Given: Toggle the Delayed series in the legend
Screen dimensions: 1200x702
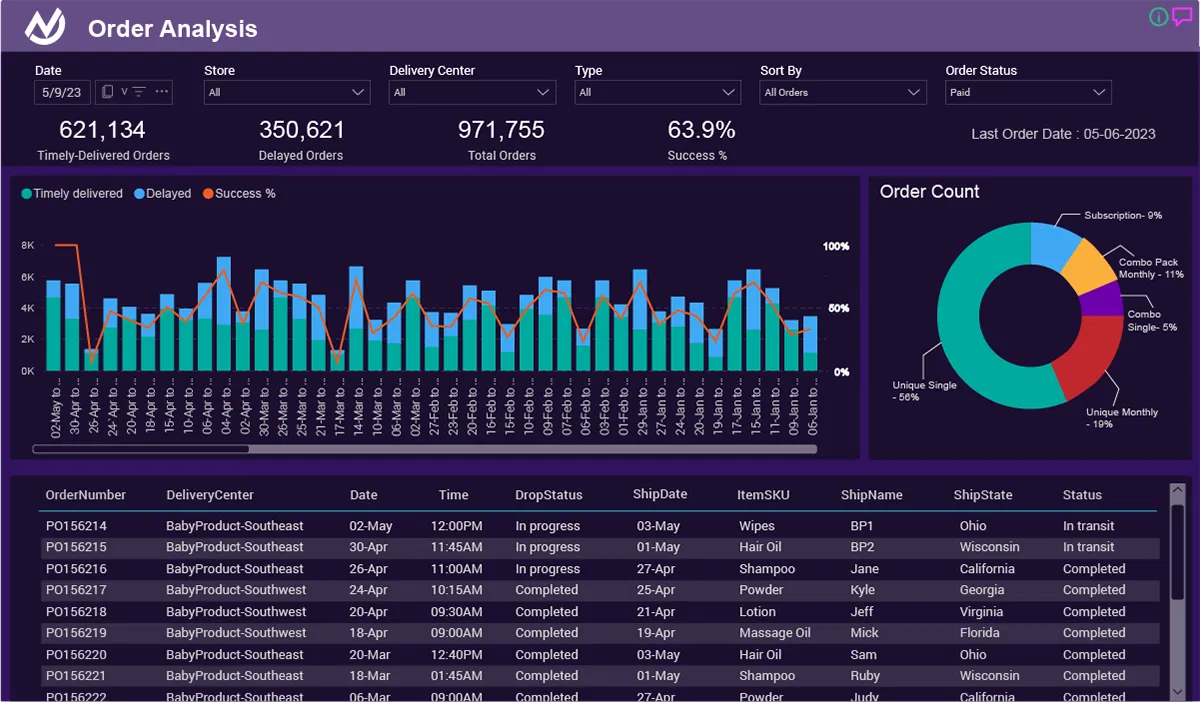Looking at the screenshot, I should tap(162, 194).
